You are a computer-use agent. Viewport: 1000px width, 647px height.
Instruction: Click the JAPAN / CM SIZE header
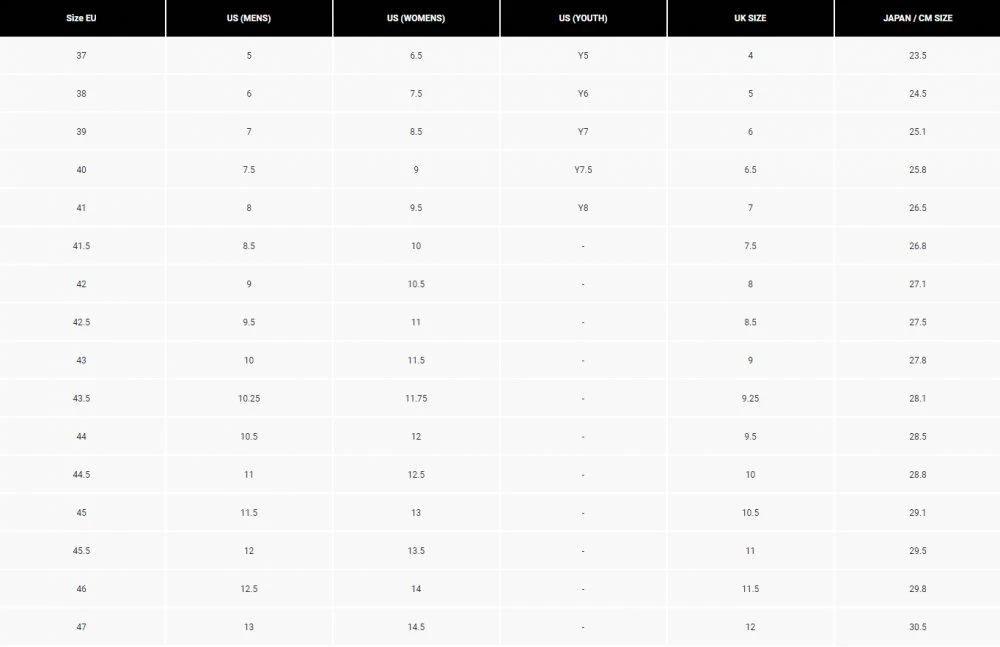[x=917, y=18]
